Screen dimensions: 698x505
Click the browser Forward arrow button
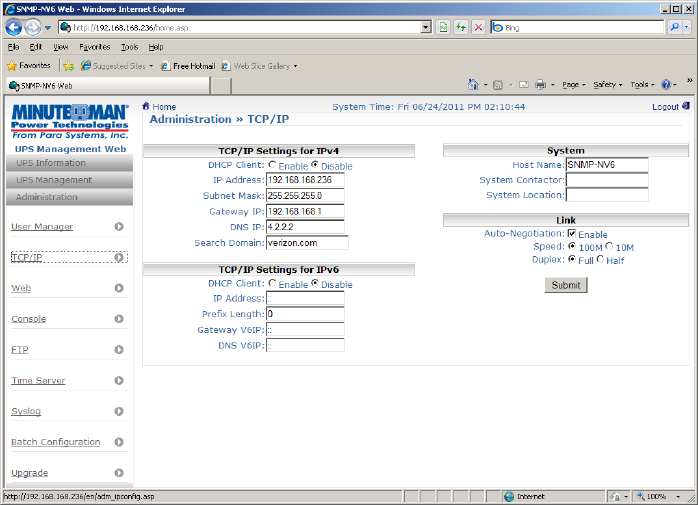tap(32, 28)
